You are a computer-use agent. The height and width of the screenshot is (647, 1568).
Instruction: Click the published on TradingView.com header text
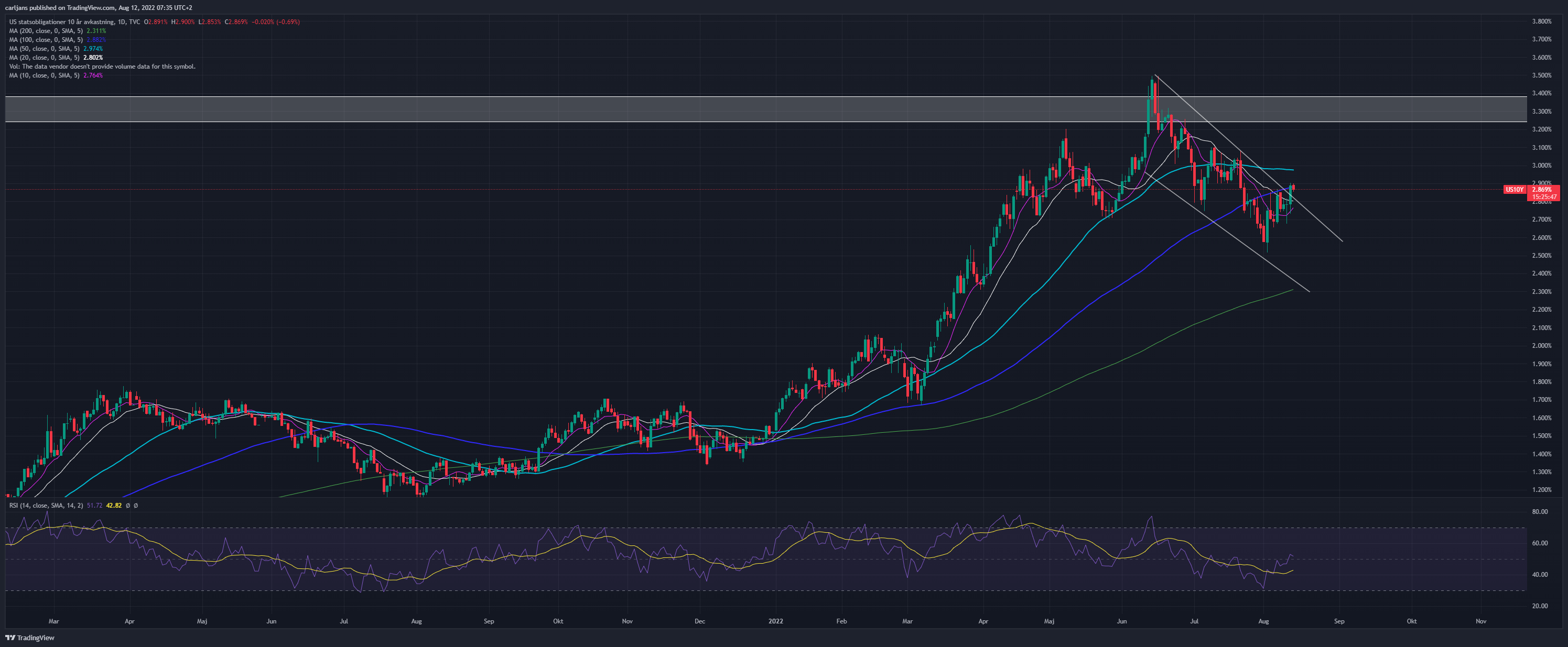pyautogui.click(x=98, y=7)
